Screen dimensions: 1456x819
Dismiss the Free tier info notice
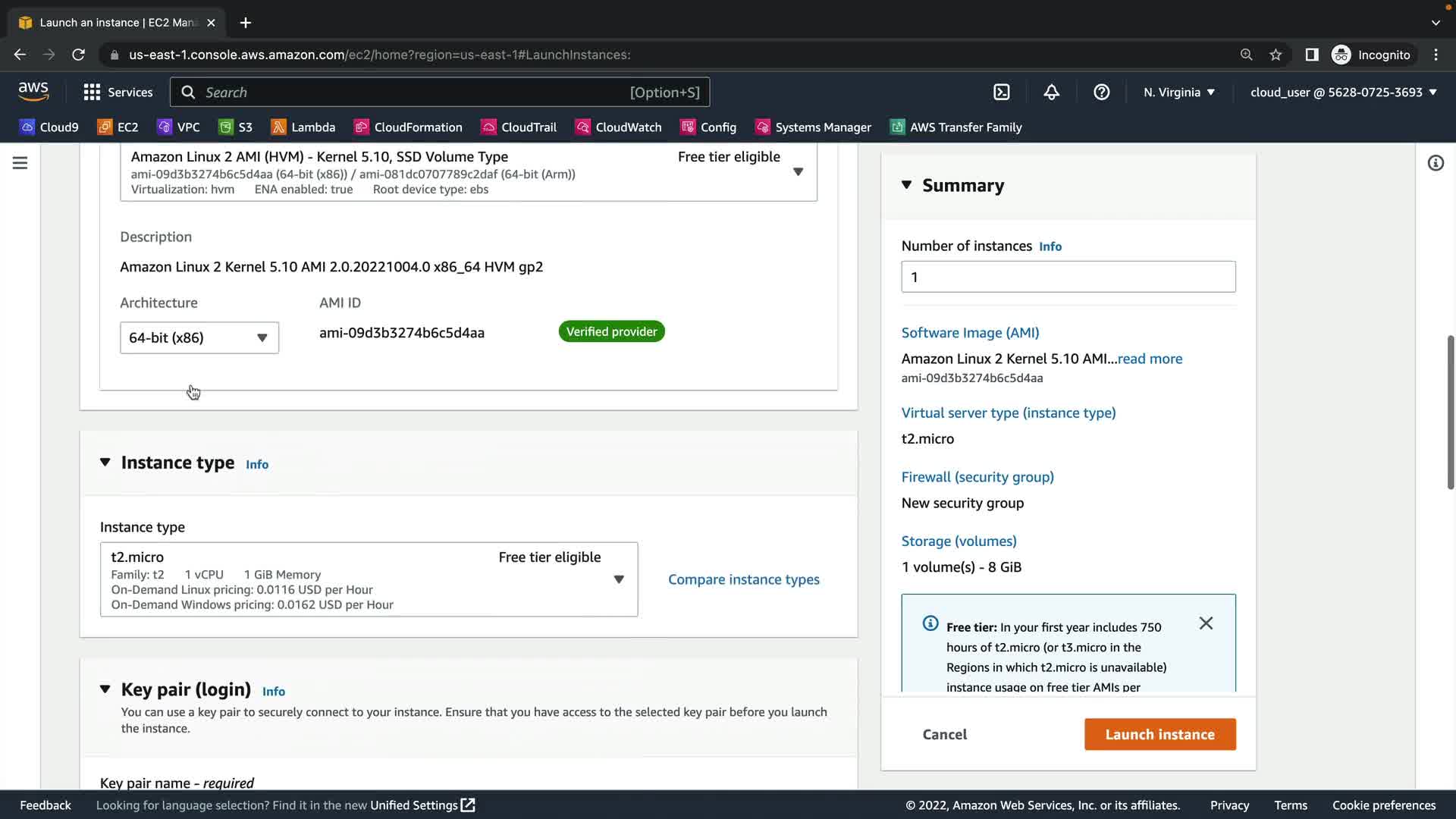point(1206,623)
